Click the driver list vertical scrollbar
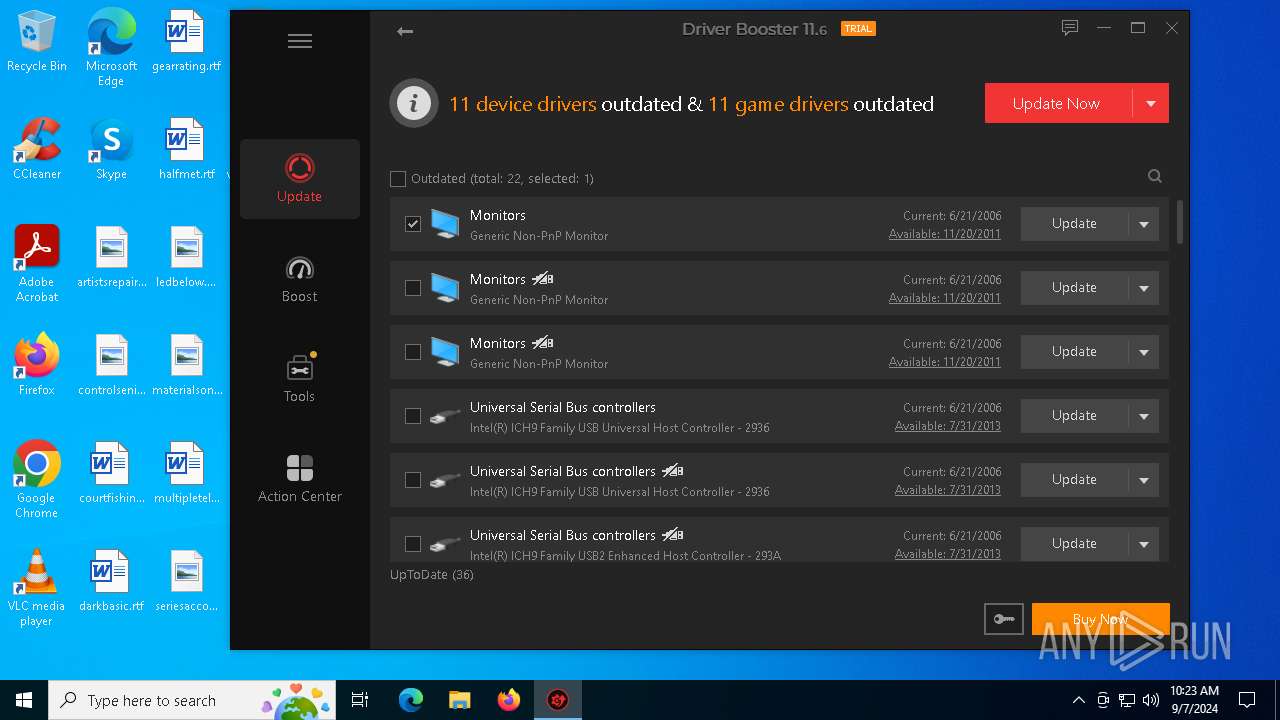1280x720 pixels. click(1180, 222)
